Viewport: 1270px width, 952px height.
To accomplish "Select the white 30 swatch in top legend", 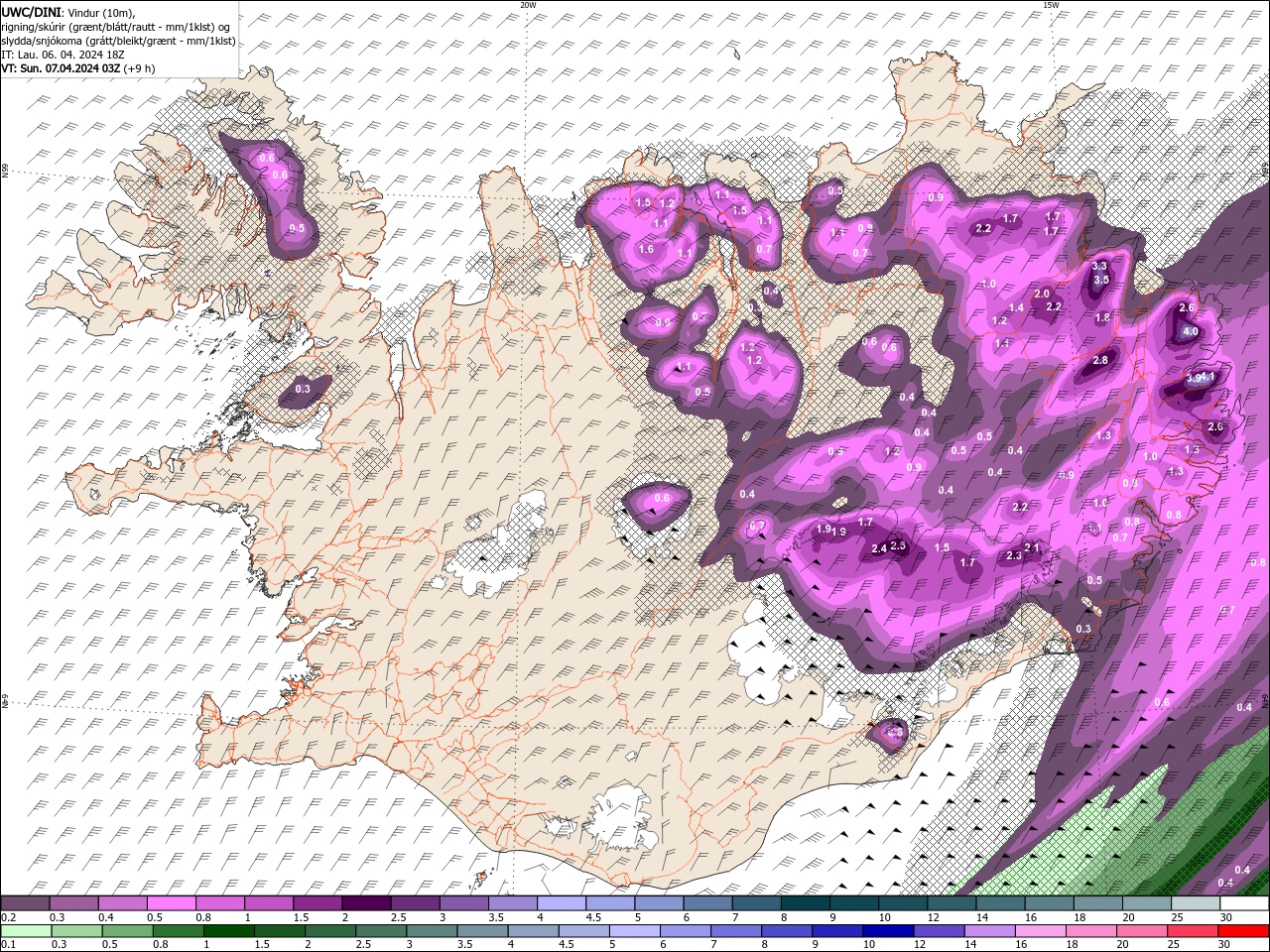I will [1244, 903].
